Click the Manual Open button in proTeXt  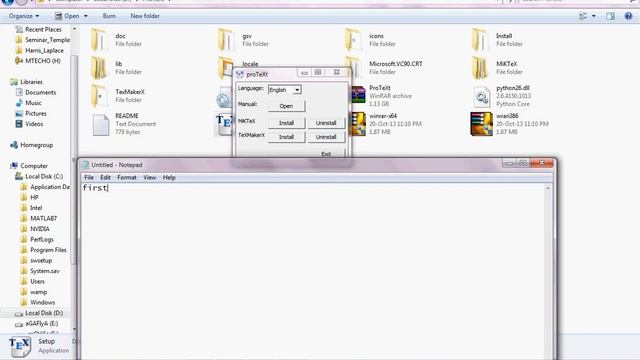click(x=286, y=106)
